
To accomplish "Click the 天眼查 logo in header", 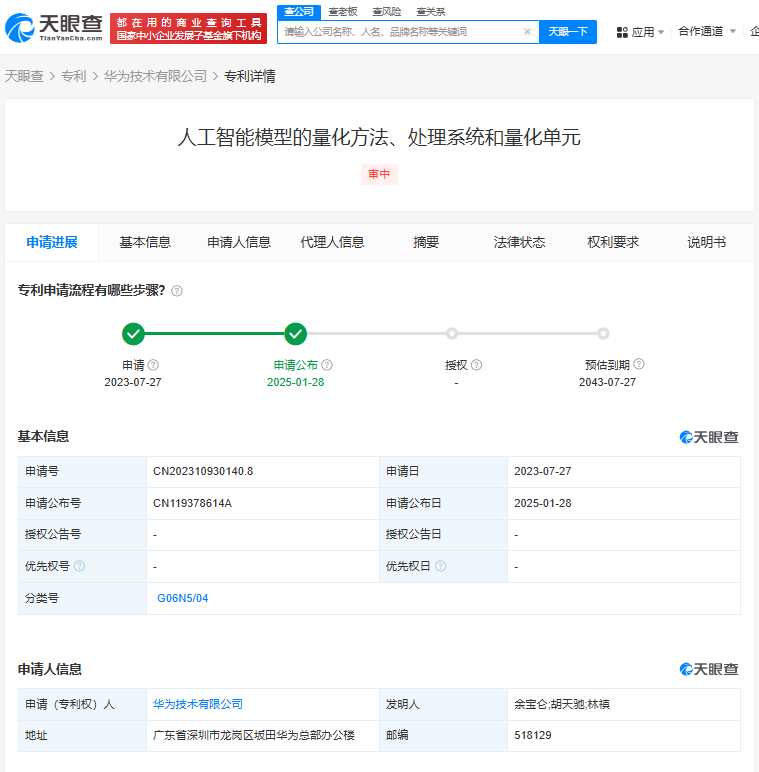I will (x=55, y=27).
